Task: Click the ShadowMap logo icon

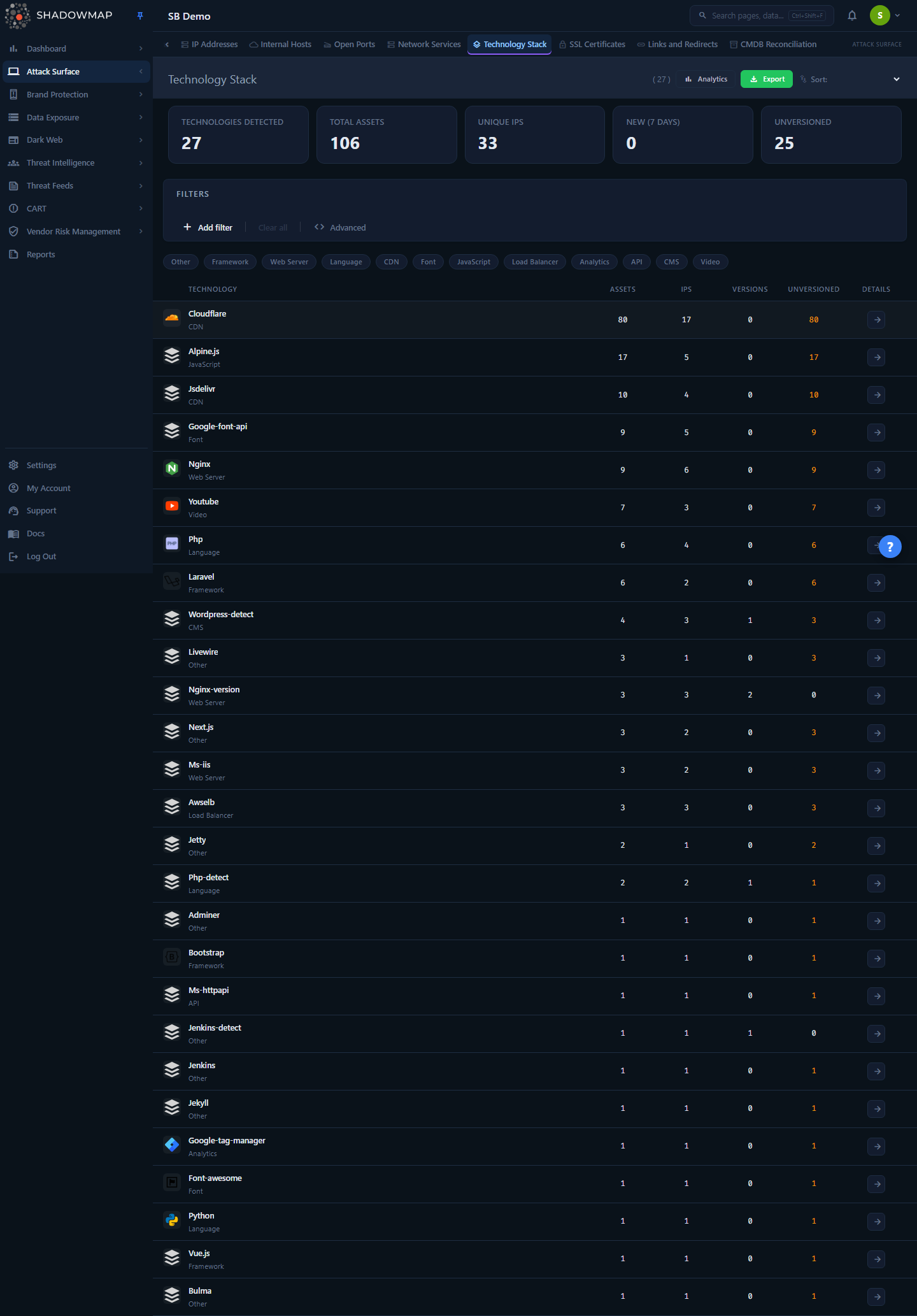Action: (x=18, y=16)
